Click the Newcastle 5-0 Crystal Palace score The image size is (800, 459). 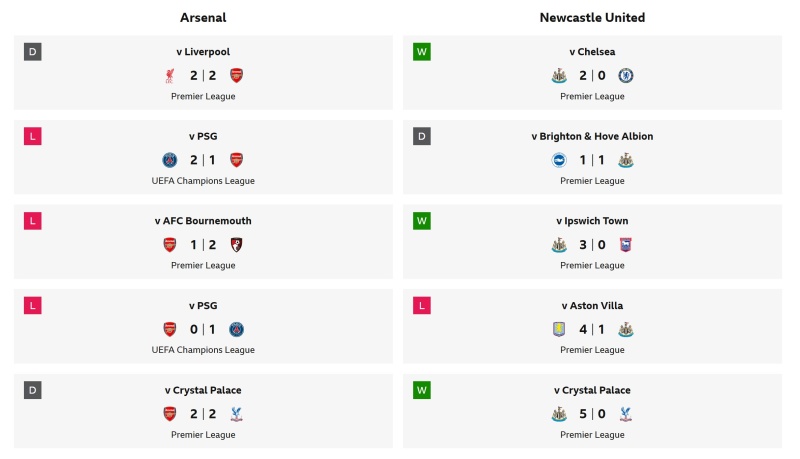[592, 414]
